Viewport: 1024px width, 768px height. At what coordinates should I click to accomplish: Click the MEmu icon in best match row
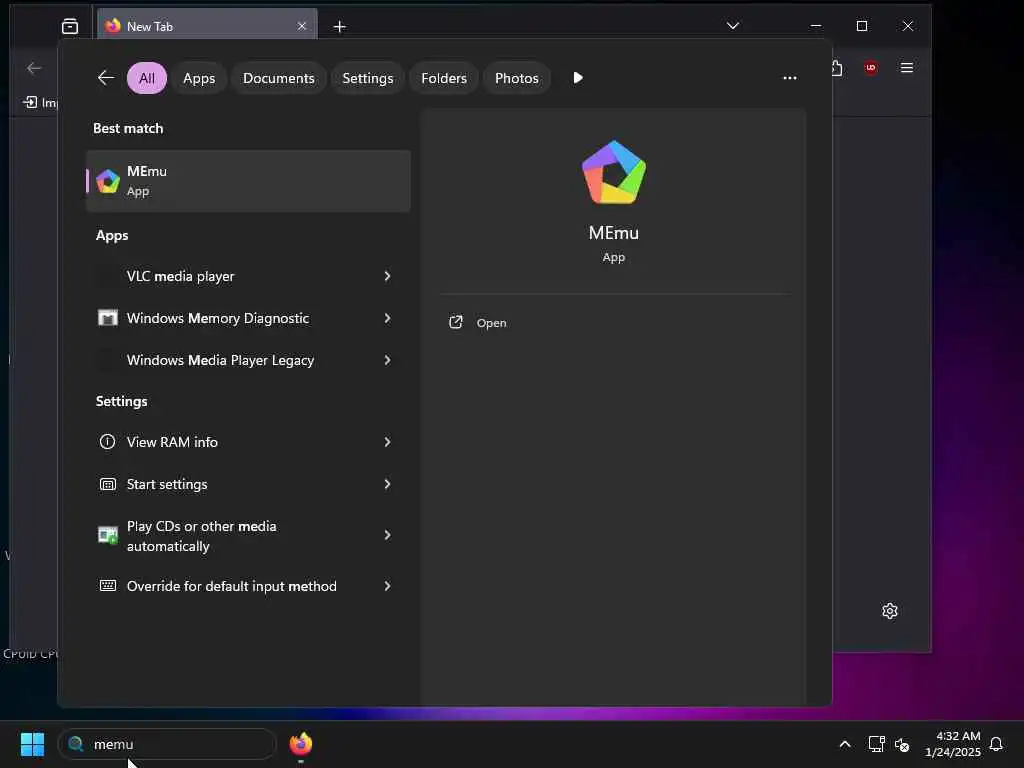click(108, 181)
